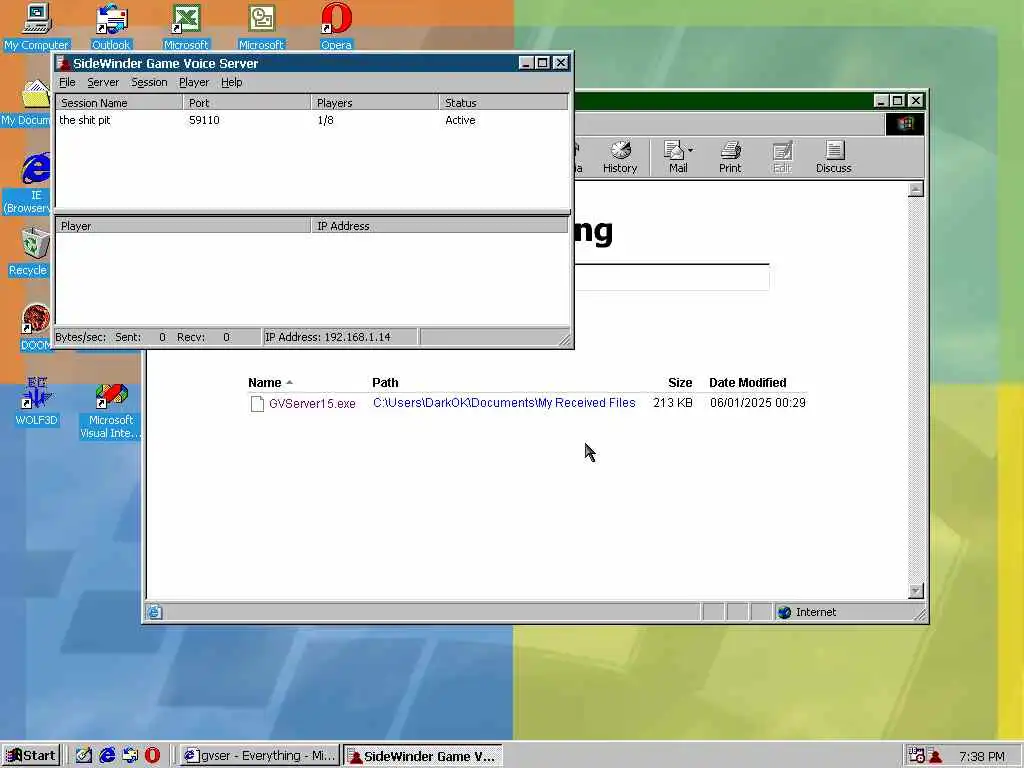The height and width of the screenshot is (768, 1024).
Task: Open the Session menu
Action: (x=149, y=82)
